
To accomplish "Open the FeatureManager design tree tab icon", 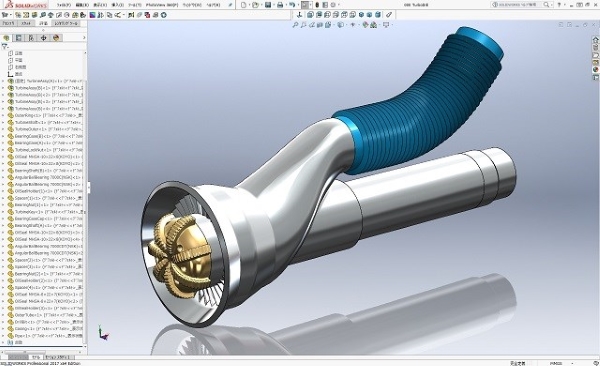I will point(6,38).
